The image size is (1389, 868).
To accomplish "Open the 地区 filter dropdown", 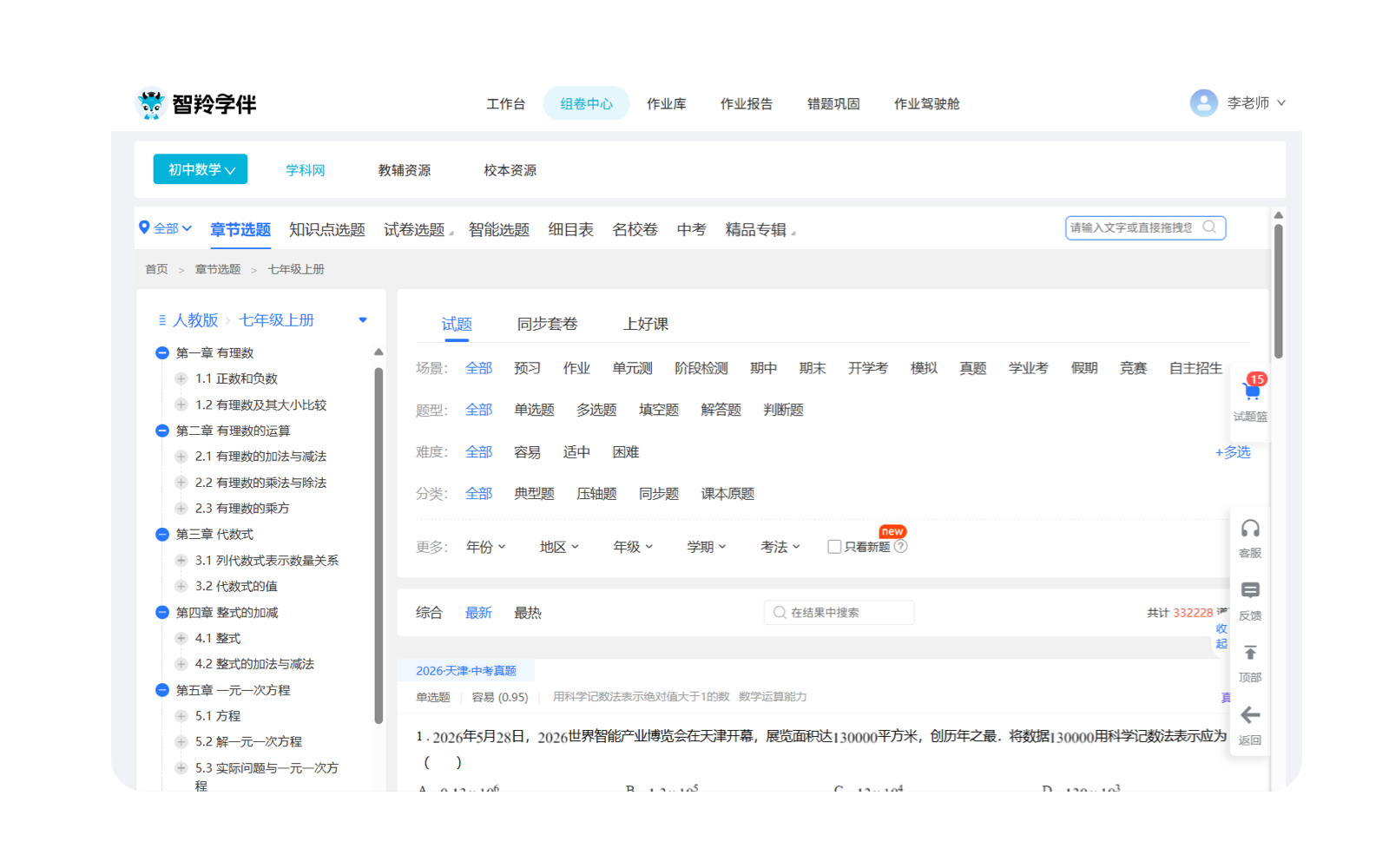I will click(x=559, y=547).
